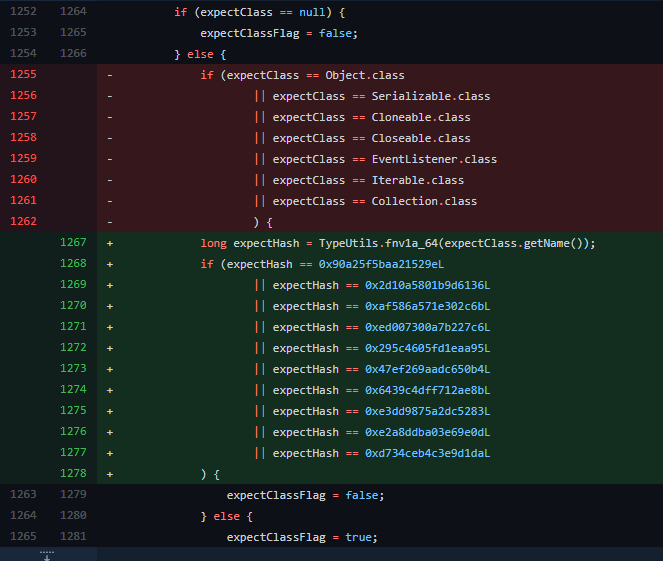Click hash 0xd734ceb4c3e9d1daL on line 1277
Image resolution: width=663 pixels, height=561 pixels.
[428, 453]
